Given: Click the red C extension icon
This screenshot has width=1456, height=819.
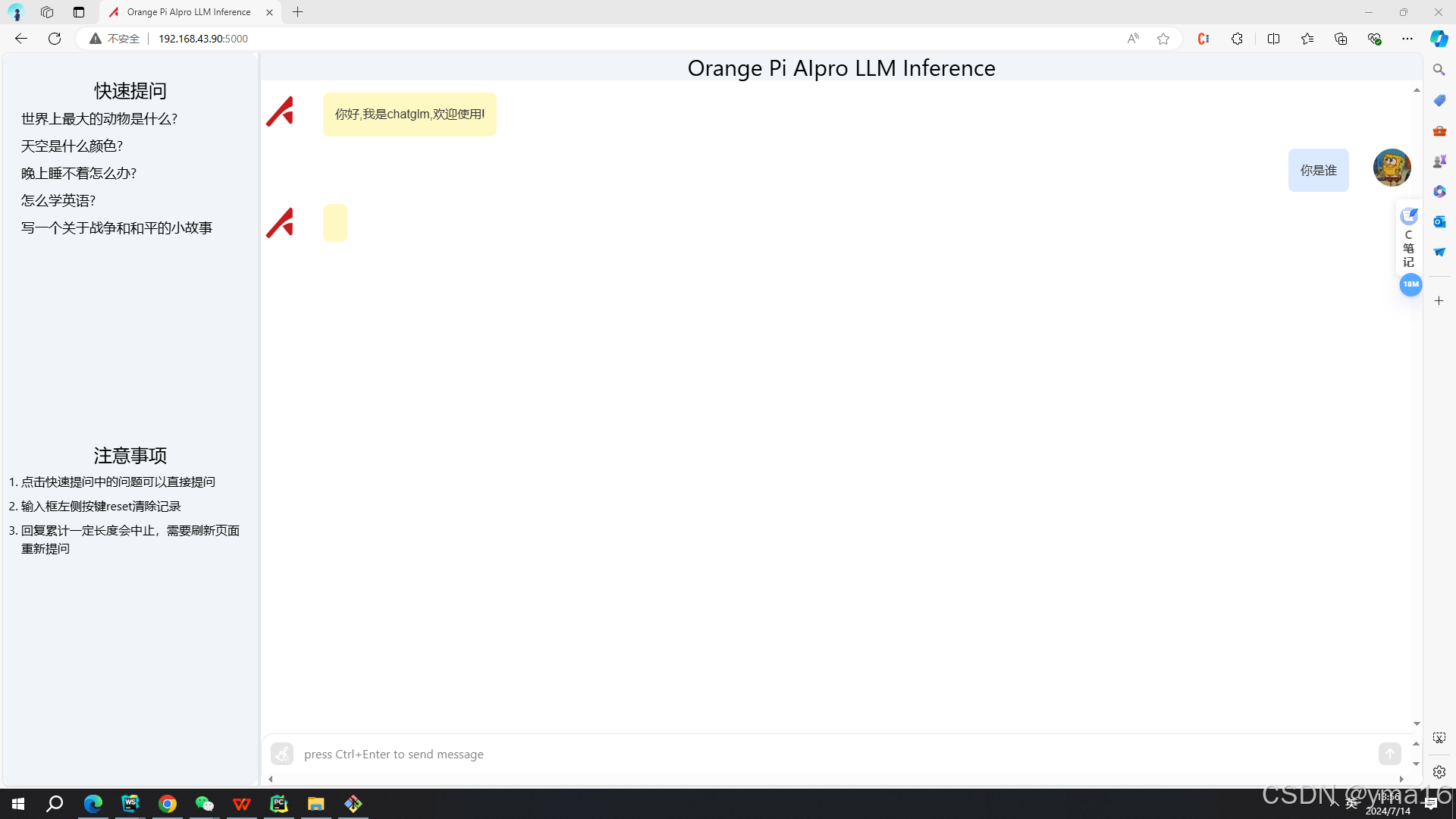Looking at the screenshot, I should coord(1203,39).
